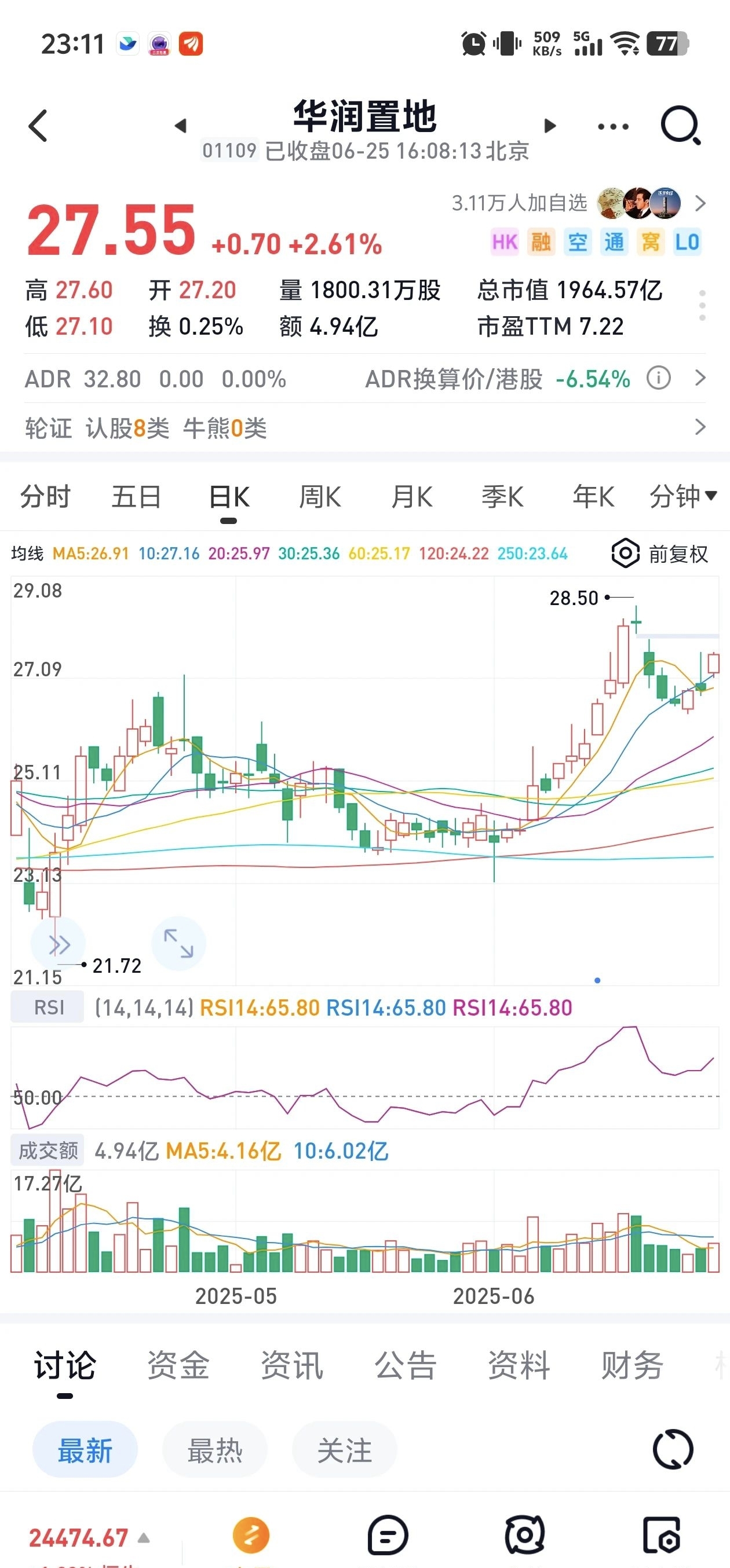
Task: Switch to 五日 five-day chart tab
Action: coord(136,497)
